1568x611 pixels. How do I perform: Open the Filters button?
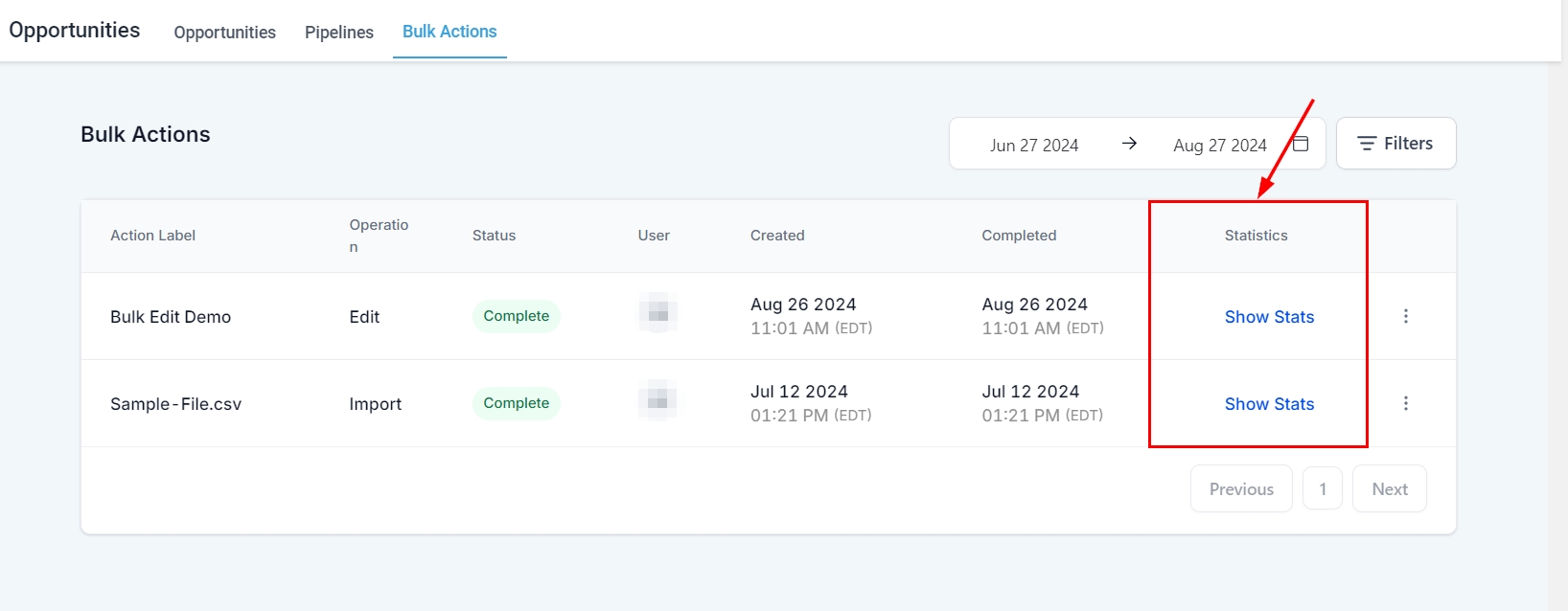1395,144
